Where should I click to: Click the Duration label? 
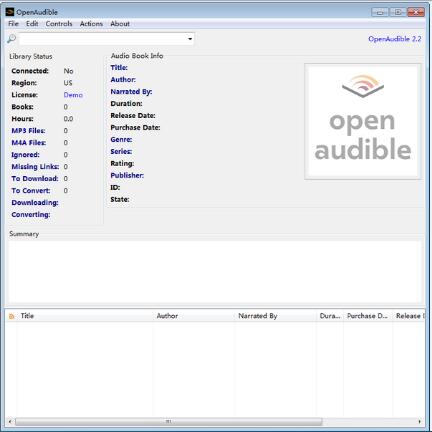126,104
